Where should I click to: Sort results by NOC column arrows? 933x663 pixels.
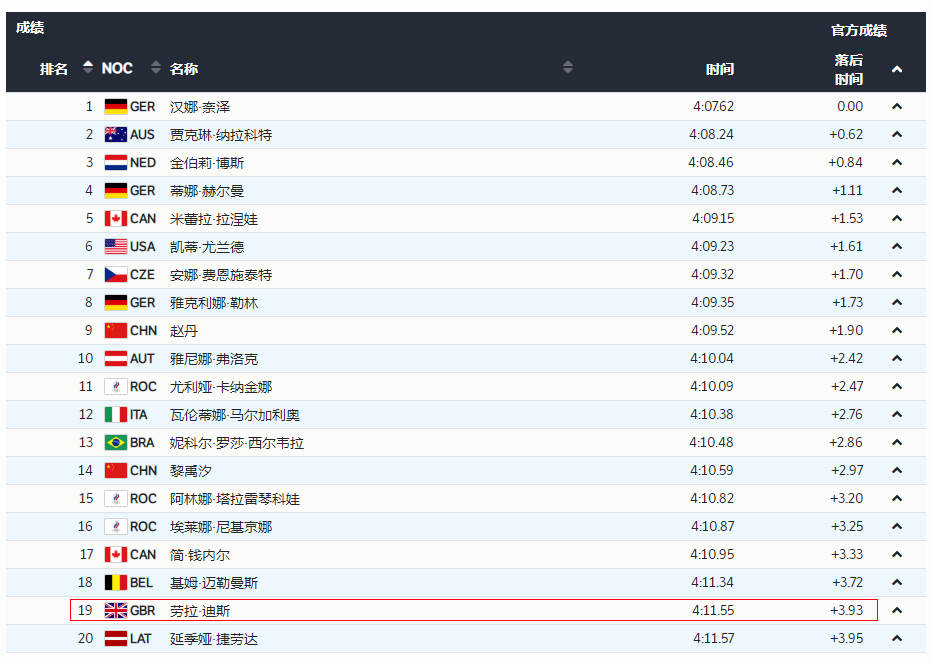coord(155,68)
